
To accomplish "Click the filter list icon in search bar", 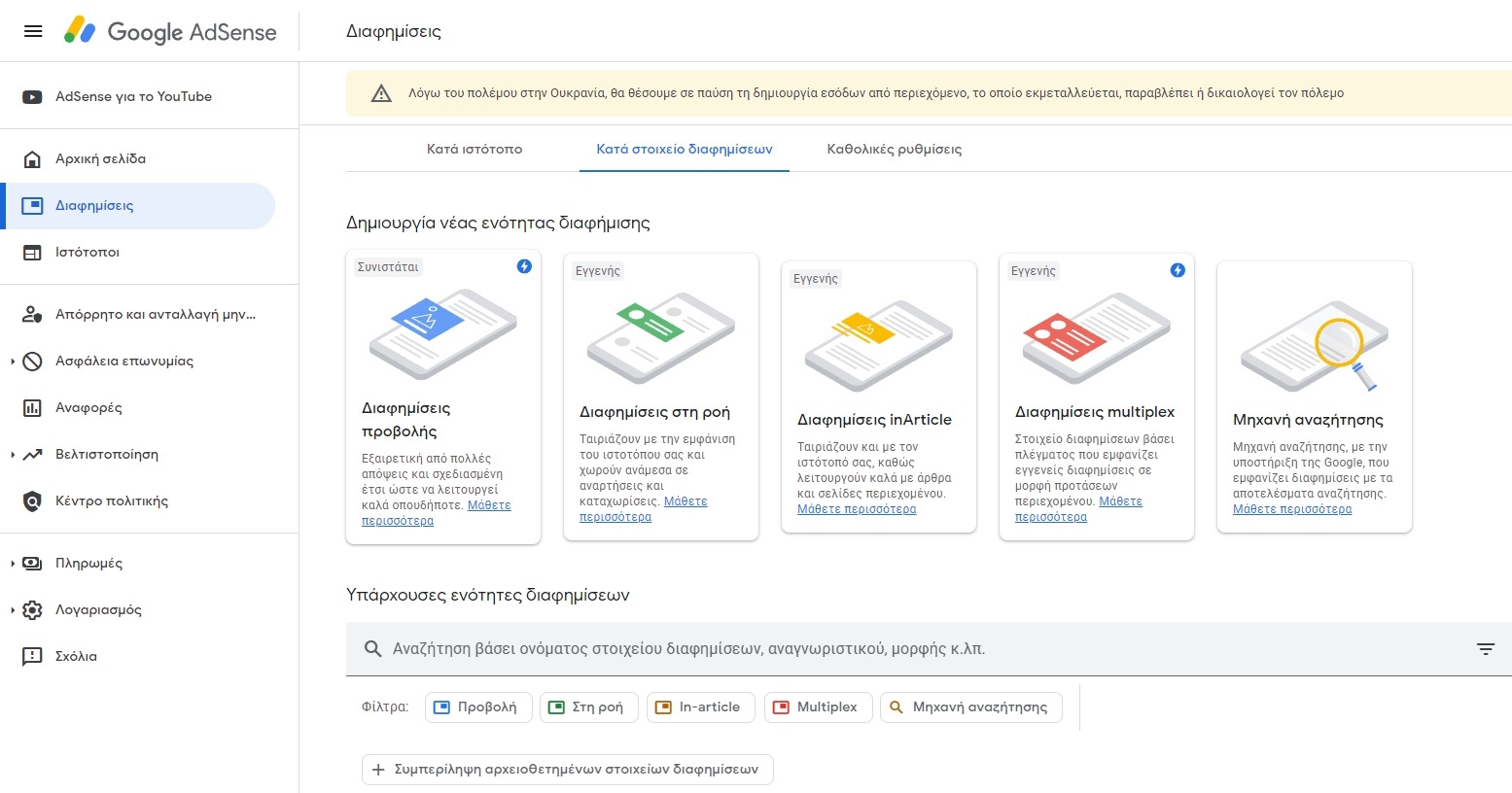I will [1485, 649].
